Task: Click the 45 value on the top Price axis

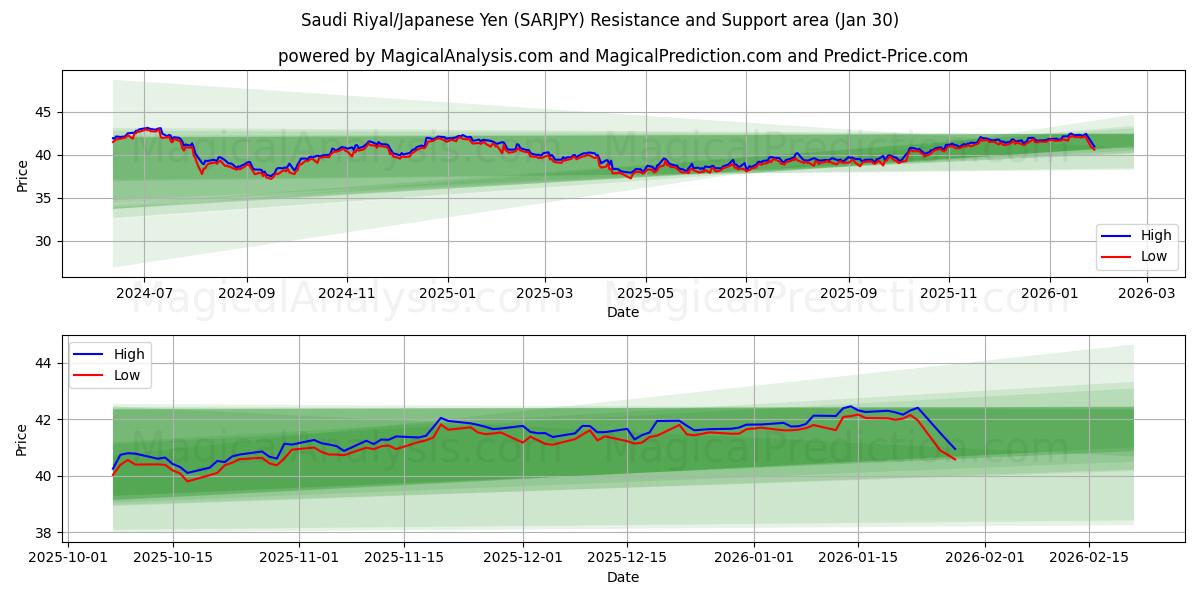Action: [46, 112]
